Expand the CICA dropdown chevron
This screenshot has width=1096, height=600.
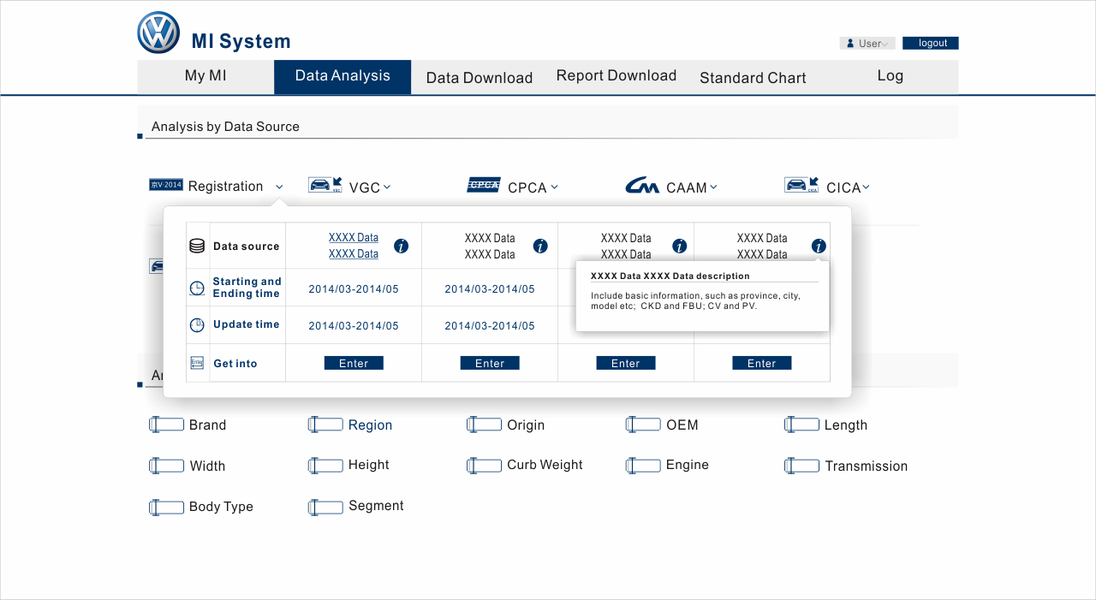(x=866, y=187)
